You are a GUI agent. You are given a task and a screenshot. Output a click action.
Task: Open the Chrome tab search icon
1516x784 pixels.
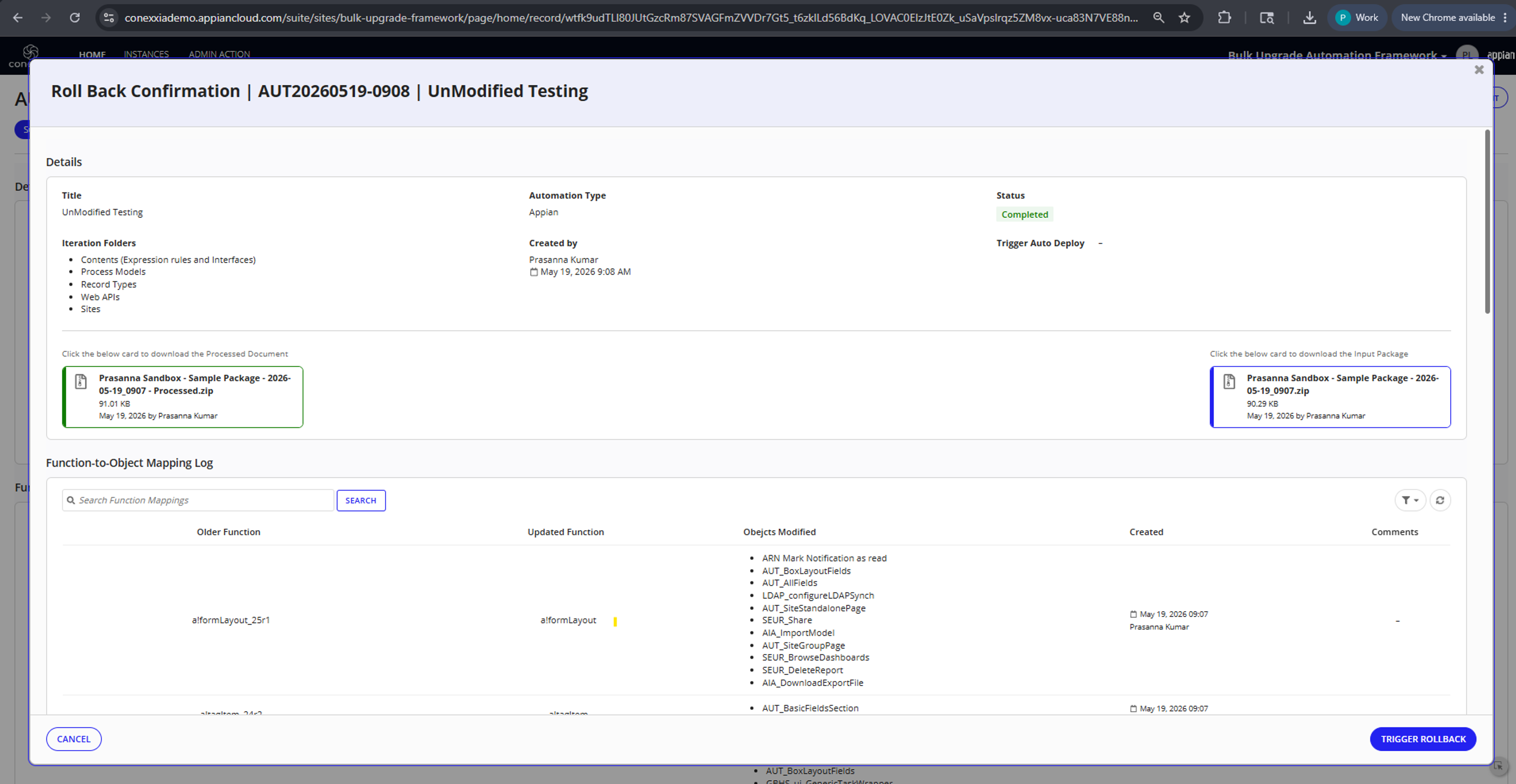click(1266, 18)
